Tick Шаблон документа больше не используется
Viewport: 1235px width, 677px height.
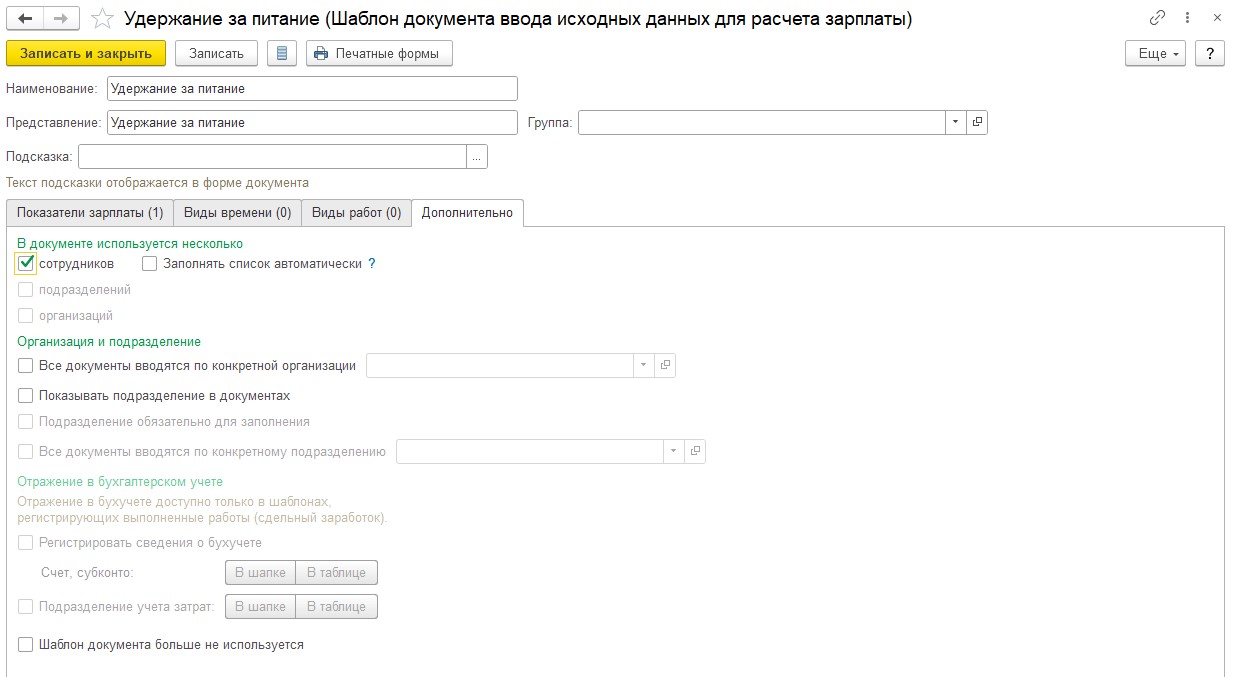pos(26,645)
